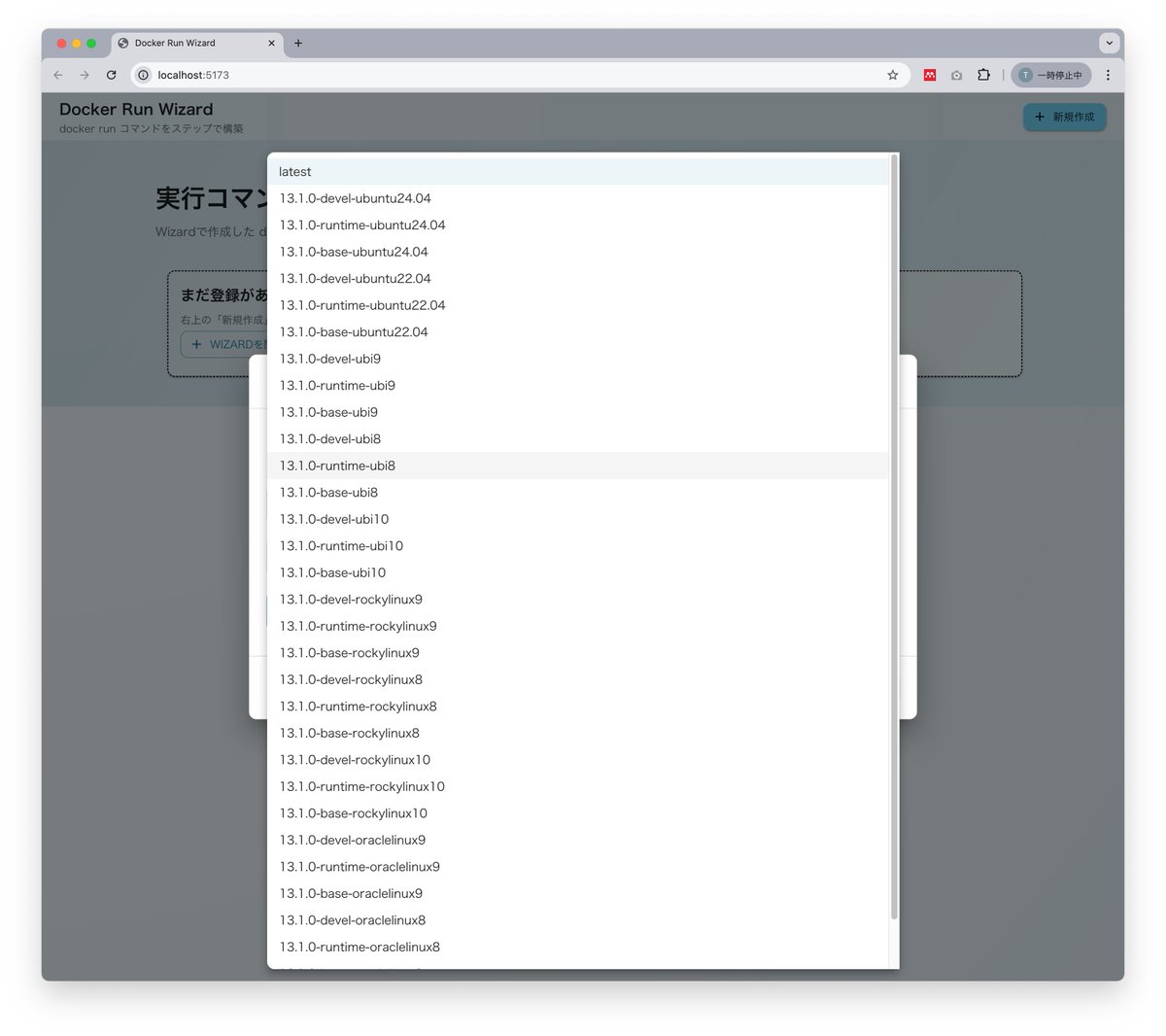
Task: Pick 13.1.0-runtime-ubi9 tag
Action: [578, 385]
